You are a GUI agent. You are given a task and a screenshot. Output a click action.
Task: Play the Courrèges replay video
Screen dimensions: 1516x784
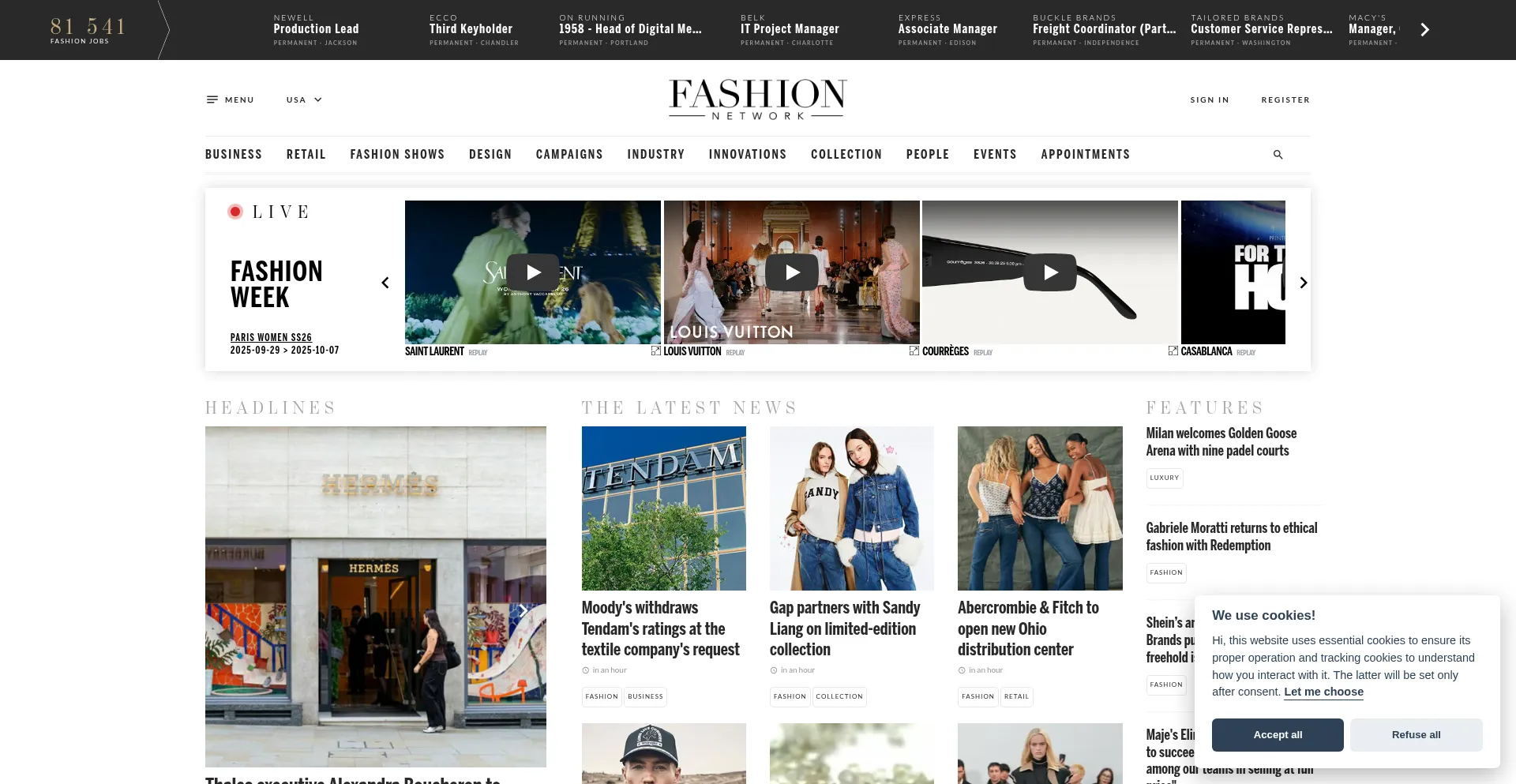pos(1050,272)
